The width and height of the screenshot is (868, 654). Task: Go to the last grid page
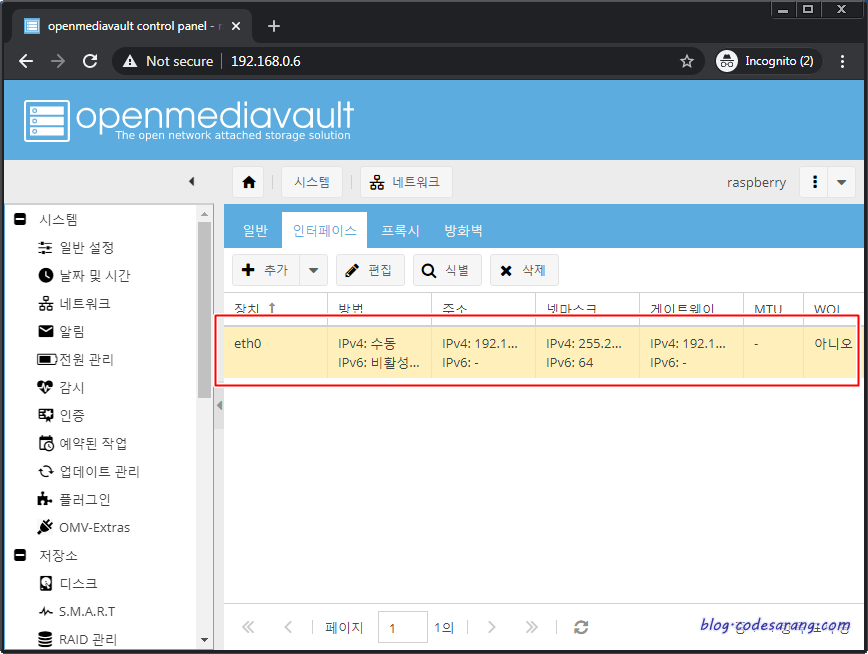pos(531,627)
